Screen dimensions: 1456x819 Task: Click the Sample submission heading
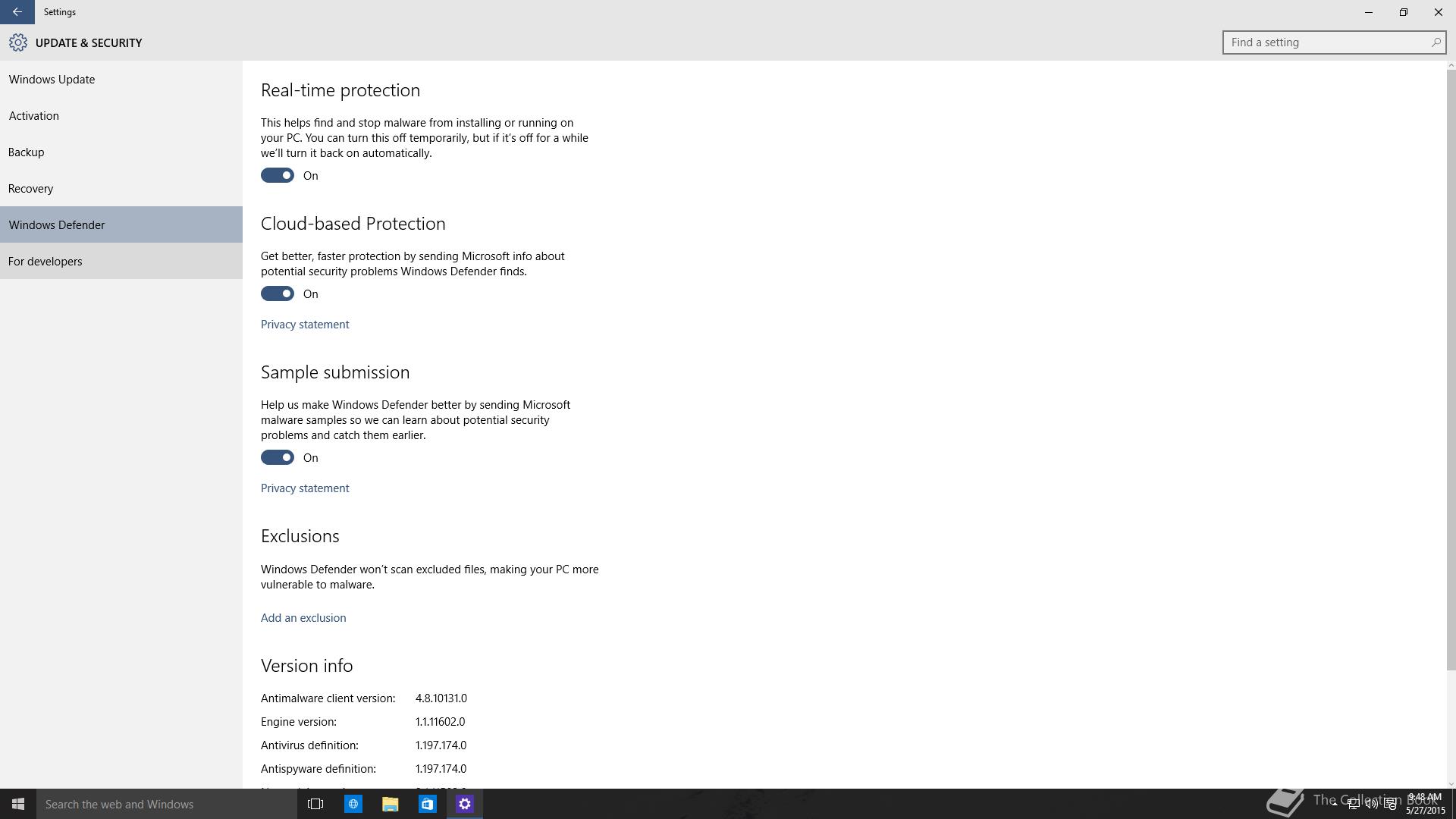coord(335,372)
